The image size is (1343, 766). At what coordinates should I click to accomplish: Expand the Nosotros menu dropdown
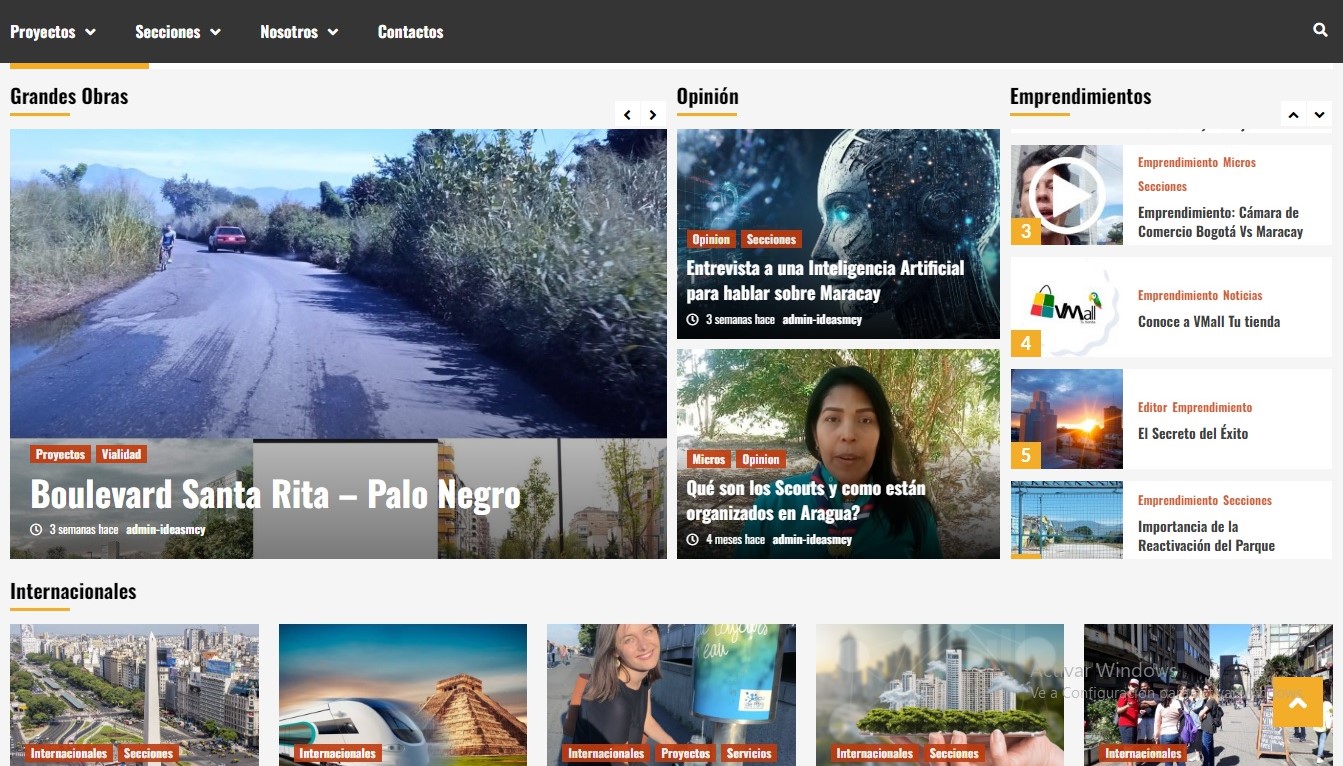(299, 32)
